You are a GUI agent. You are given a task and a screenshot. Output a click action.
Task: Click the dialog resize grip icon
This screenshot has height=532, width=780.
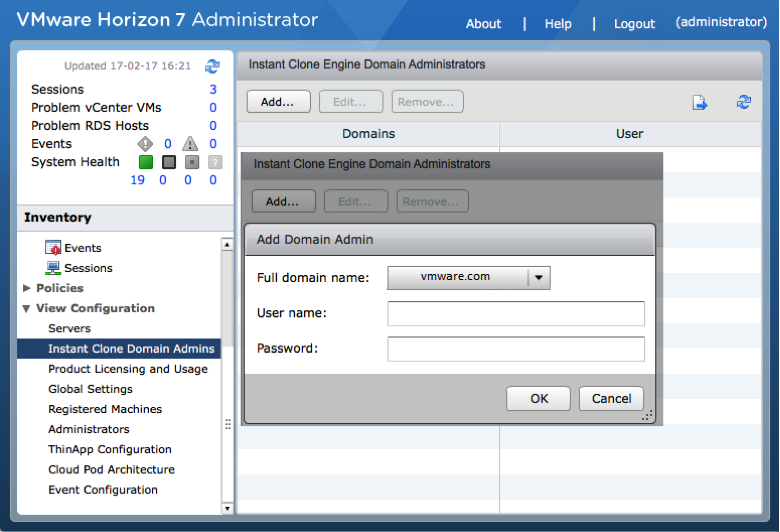pyautogui.click(x=647, y=416)
